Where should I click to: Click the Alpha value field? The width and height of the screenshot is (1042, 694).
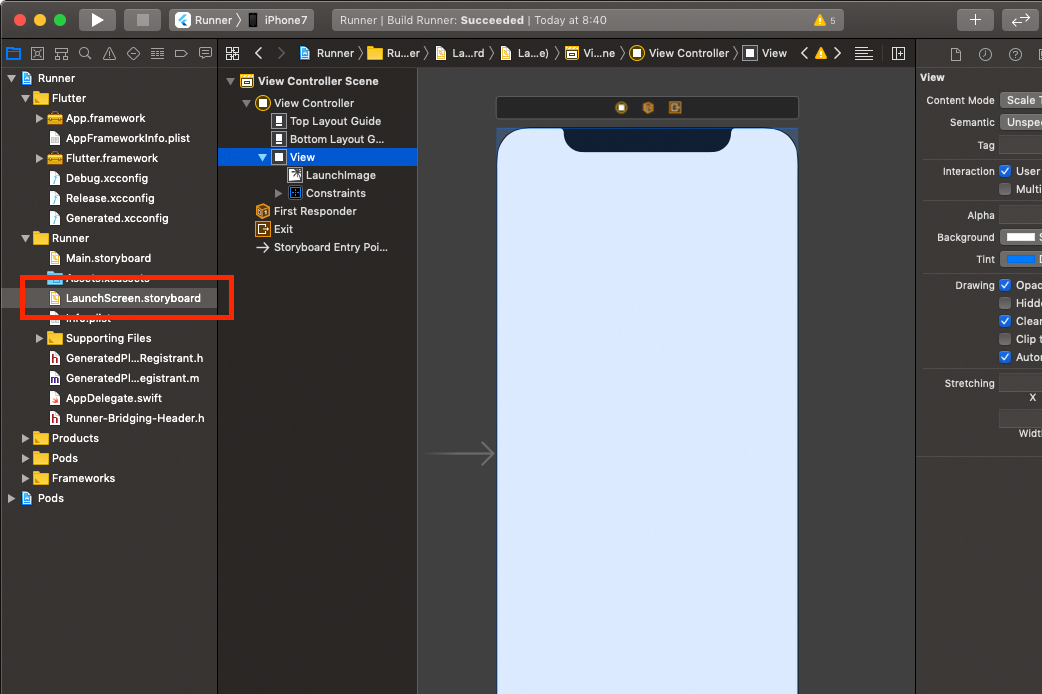pos(1021,215)
